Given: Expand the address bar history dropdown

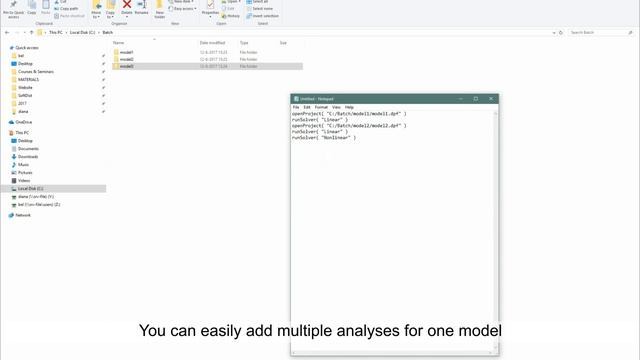Looking at the screenshot, I should (x=554, y=32).
